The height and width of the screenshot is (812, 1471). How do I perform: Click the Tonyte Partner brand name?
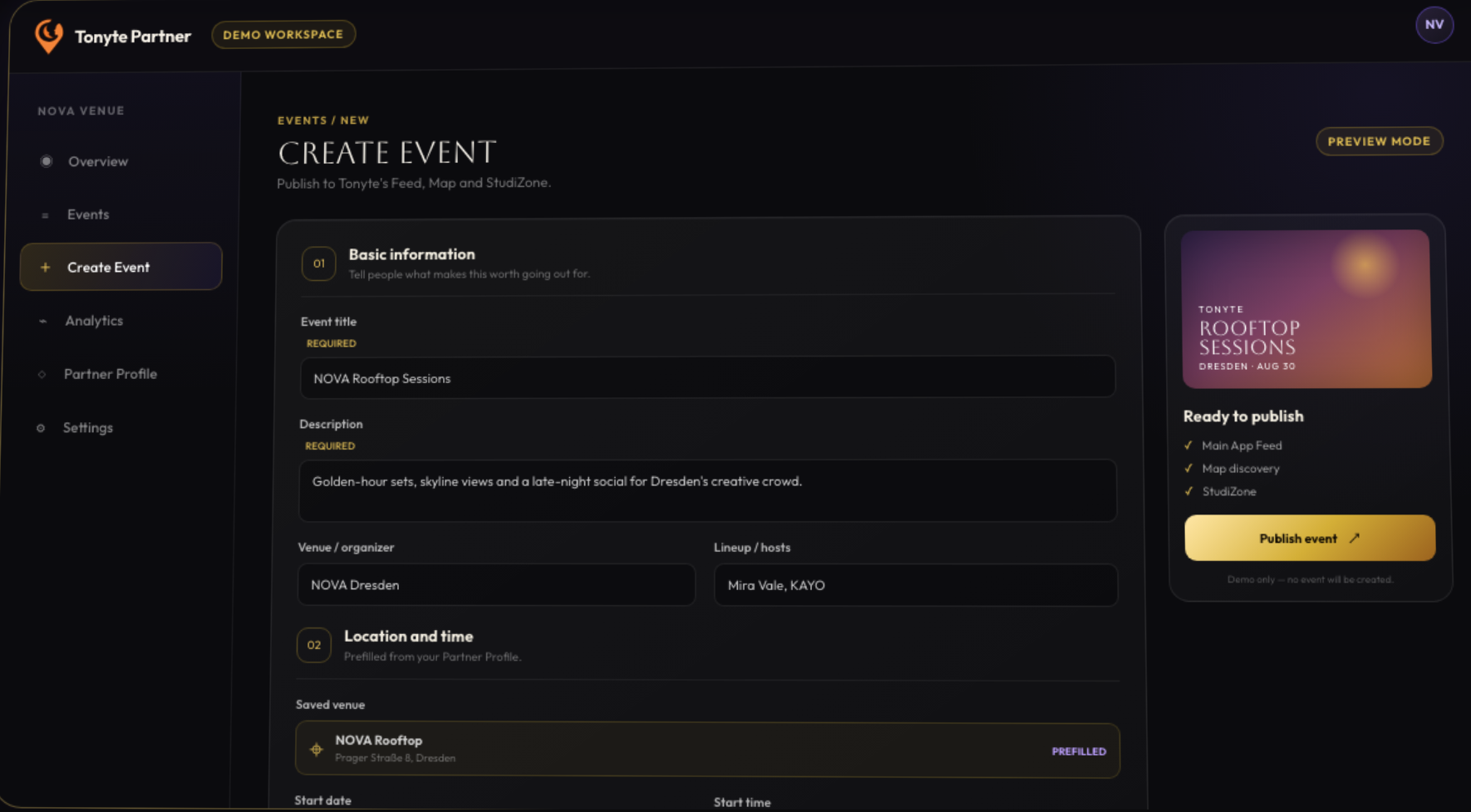point(133,36)
